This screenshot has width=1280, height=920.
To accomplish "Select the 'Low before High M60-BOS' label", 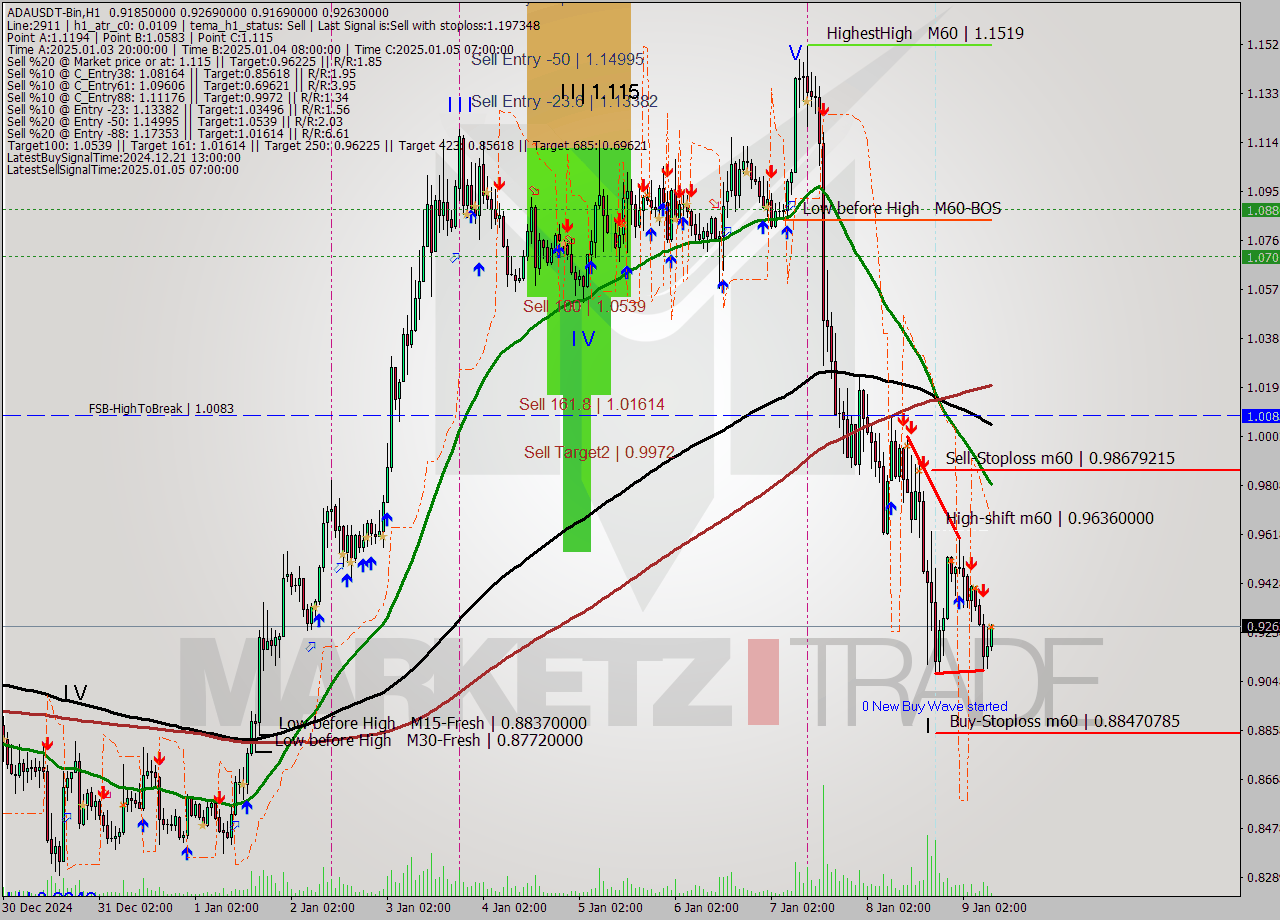I will point(901,208).
